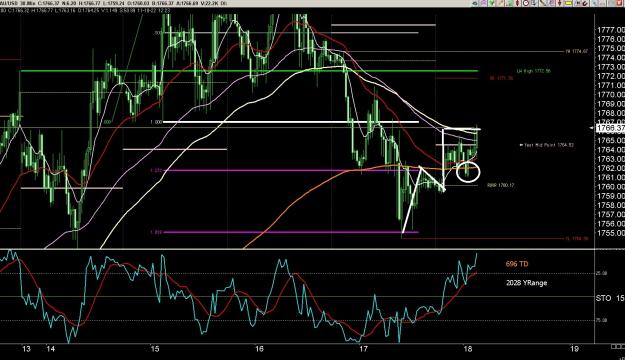Image resolution: width=625 pixels, height=360 pixels.
Task: Click date label 19 on time axis
Action: (x=574, y=349)
